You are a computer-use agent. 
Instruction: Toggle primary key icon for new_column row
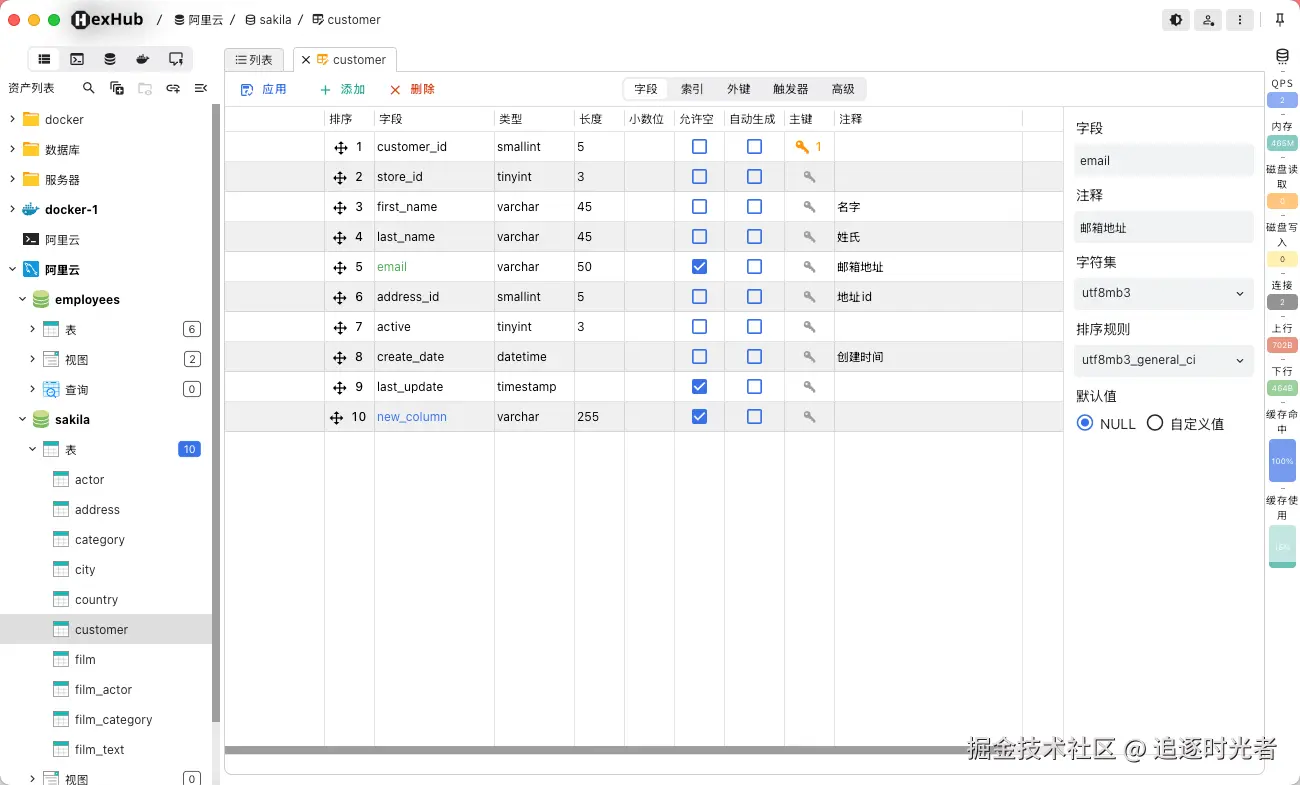pyautogui.click(x=810, y=417)
